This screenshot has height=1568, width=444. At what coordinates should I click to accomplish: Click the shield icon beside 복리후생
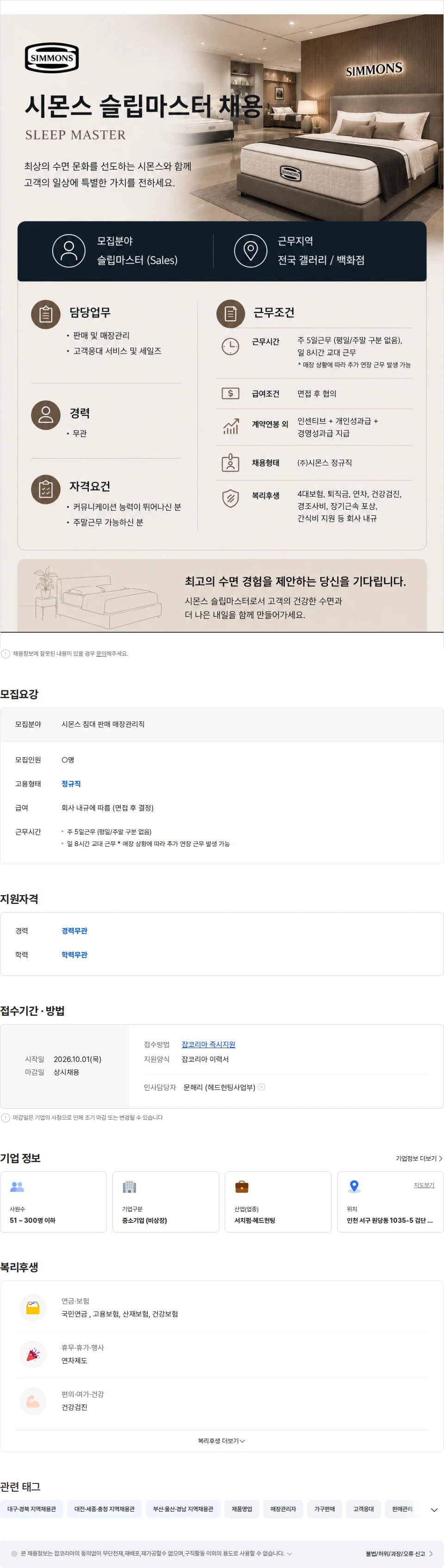click(230, 498)
